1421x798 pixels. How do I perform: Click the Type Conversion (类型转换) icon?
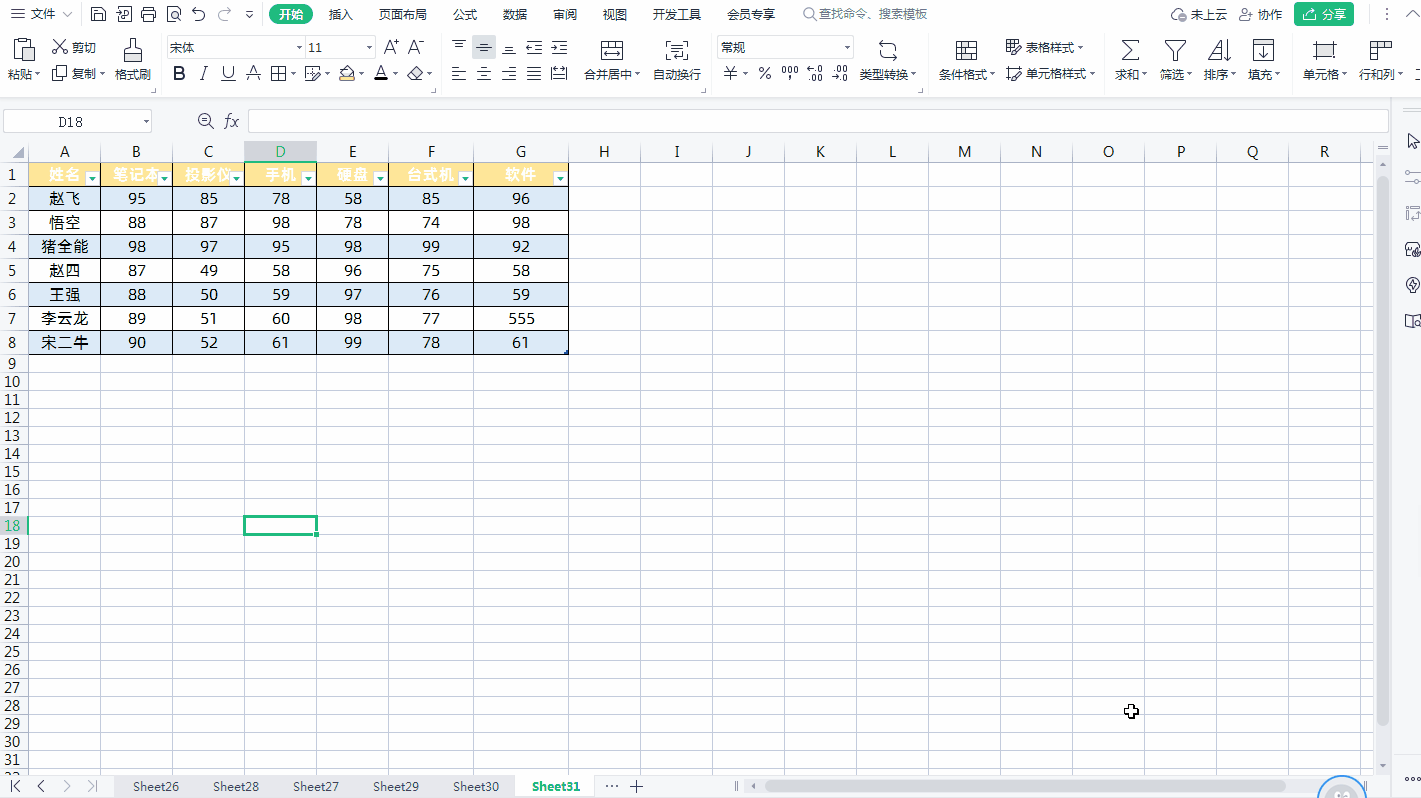(887, 50)
